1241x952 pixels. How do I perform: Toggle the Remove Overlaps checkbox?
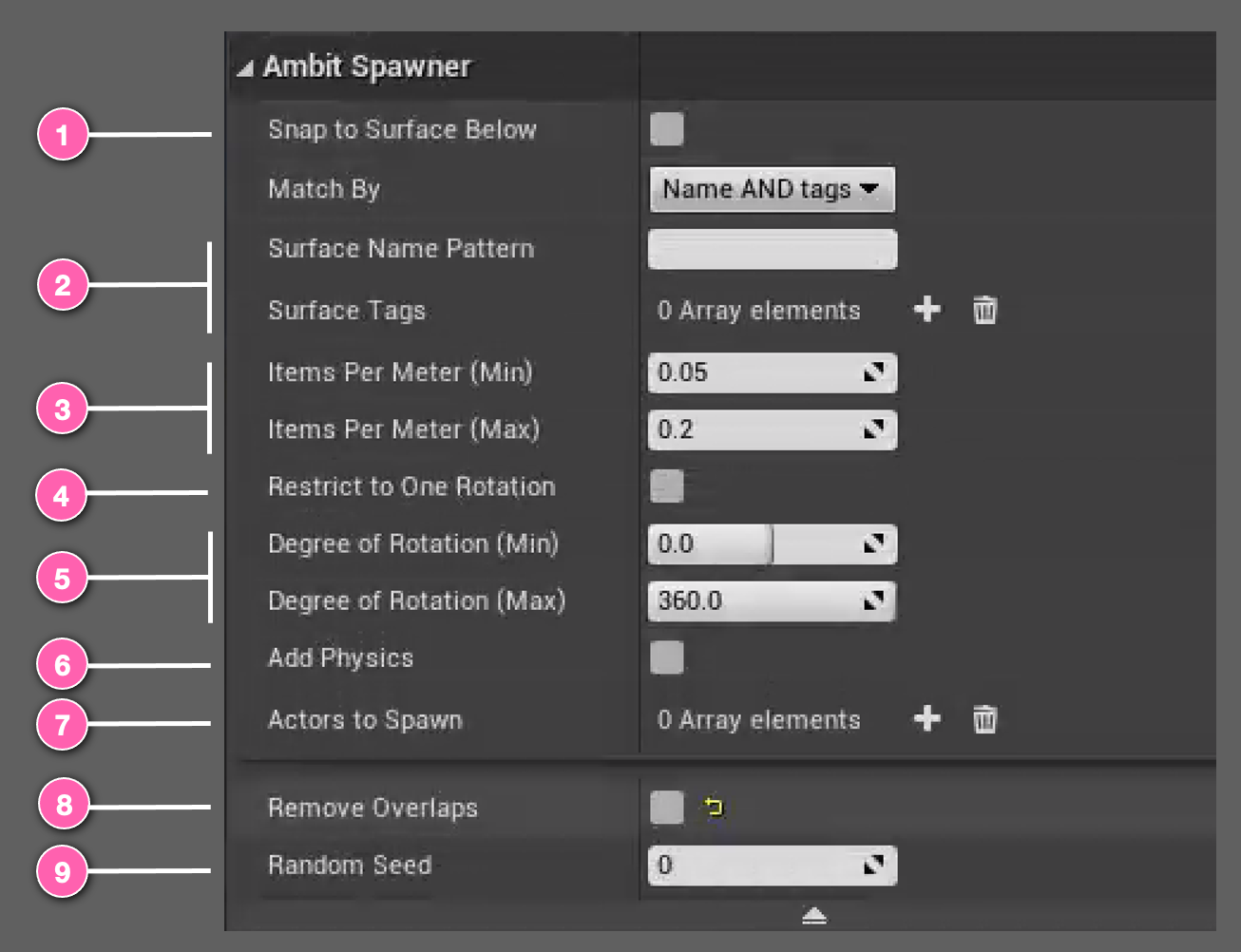coord(667,808)
